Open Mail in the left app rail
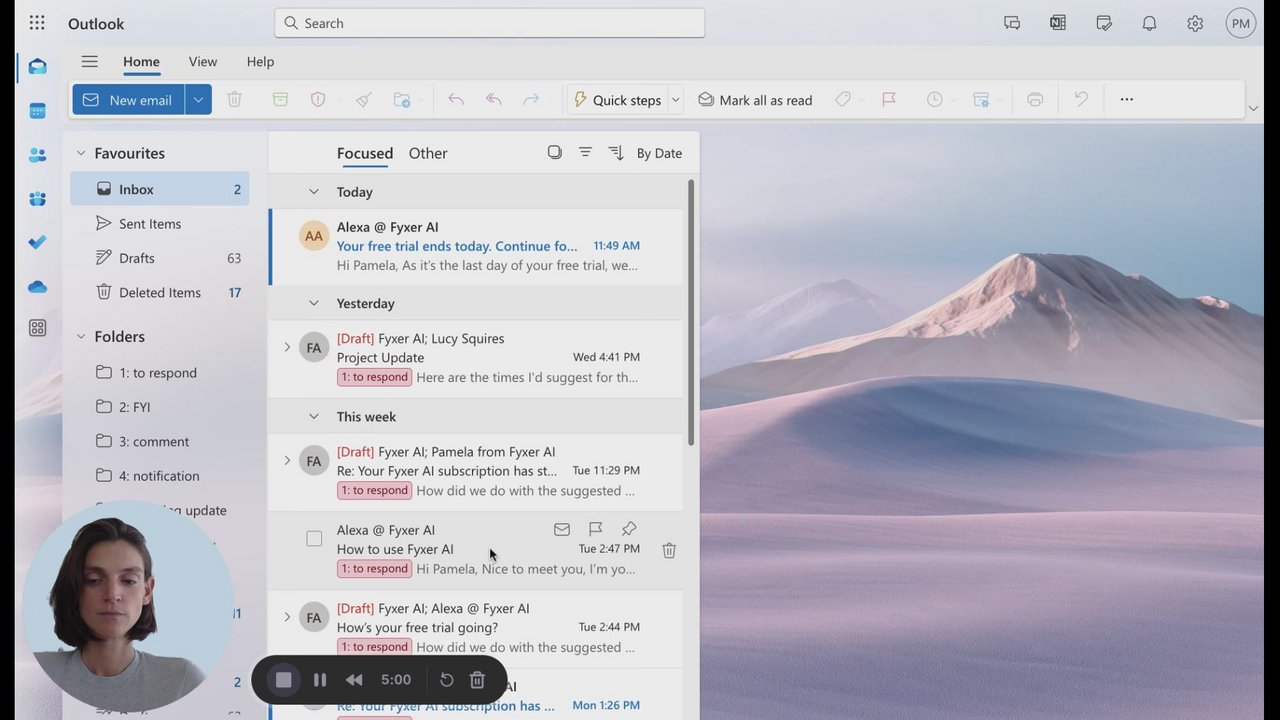This screenshot has width=1280, height=720. pos(37,67)
